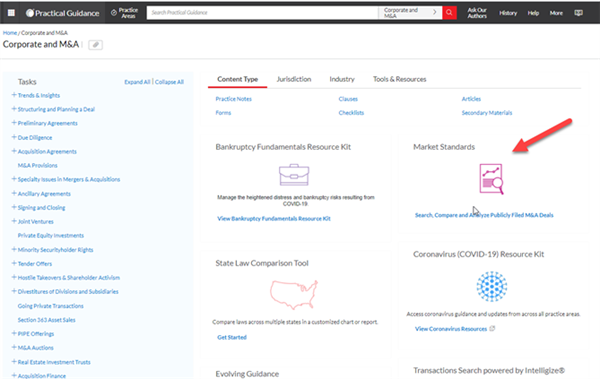Open the Corporate and M&A search filter dropdown

pyautogui.click(x=410, y=13)
